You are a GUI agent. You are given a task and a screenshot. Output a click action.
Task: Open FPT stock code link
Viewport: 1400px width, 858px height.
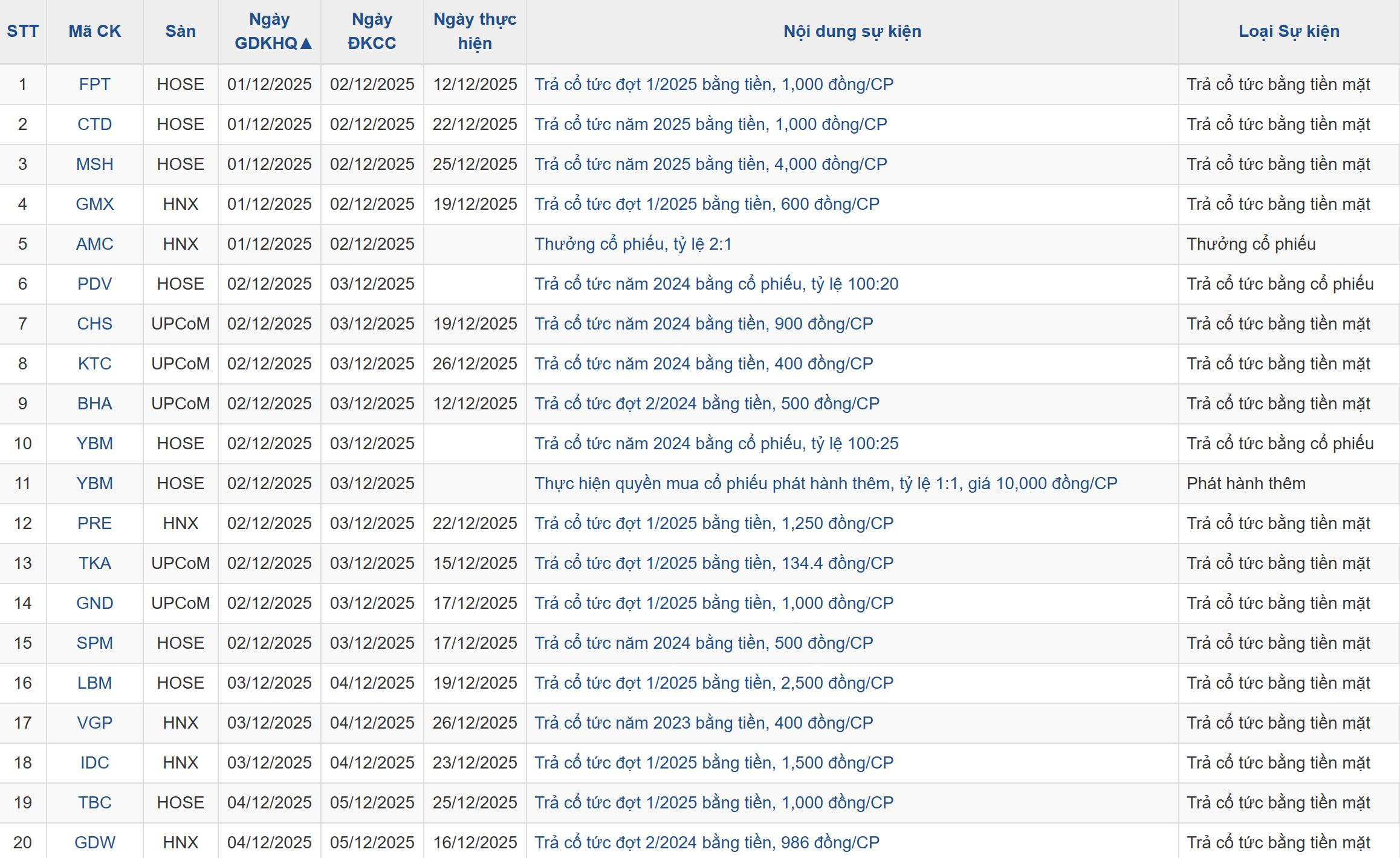pos(95,84)
